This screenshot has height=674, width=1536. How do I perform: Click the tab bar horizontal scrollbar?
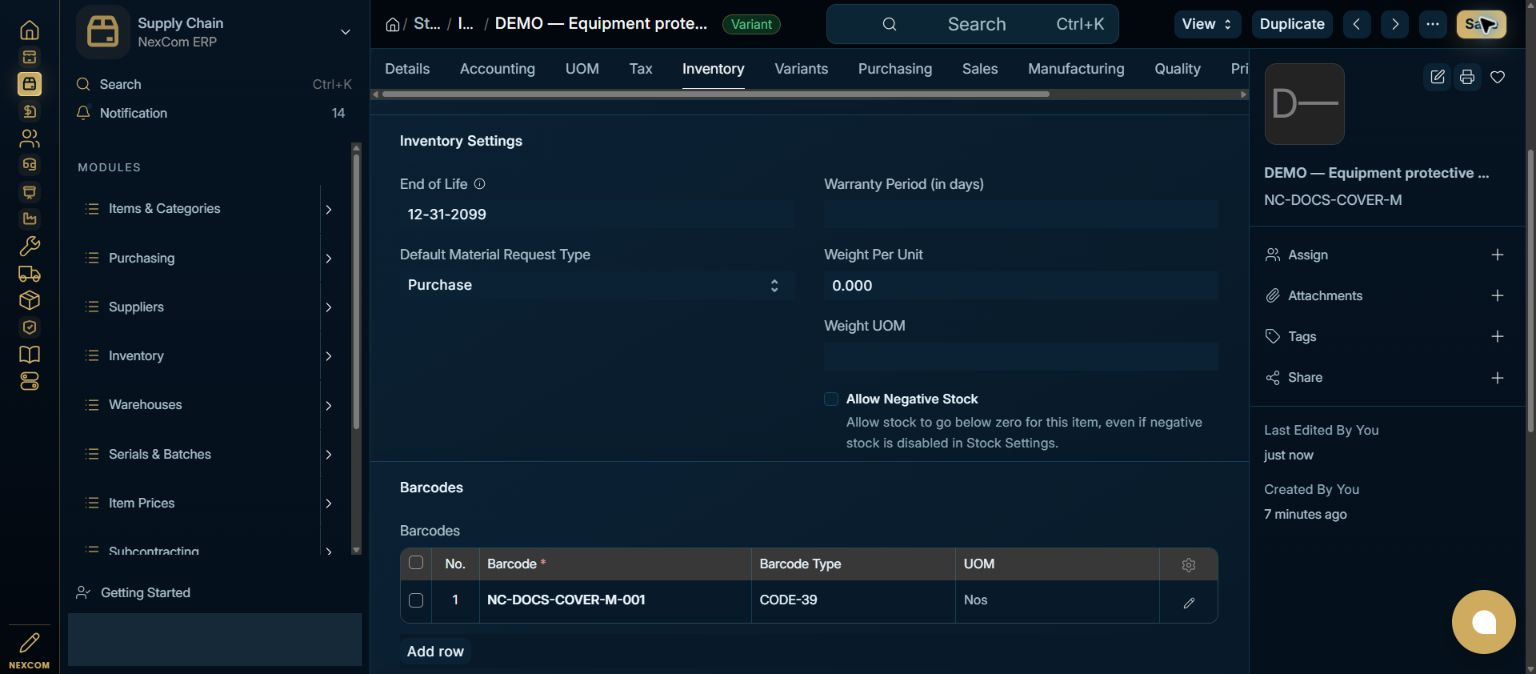coord(715,94)
